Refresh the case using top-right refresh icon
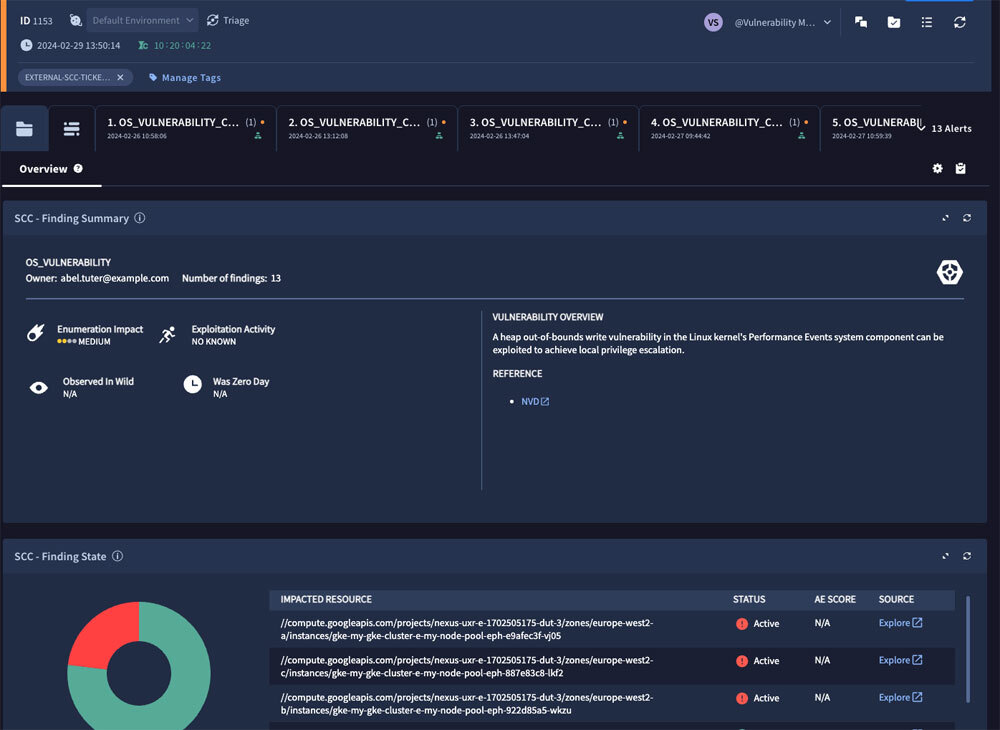The image size is (1000, 730). click(x=960, y=22)
